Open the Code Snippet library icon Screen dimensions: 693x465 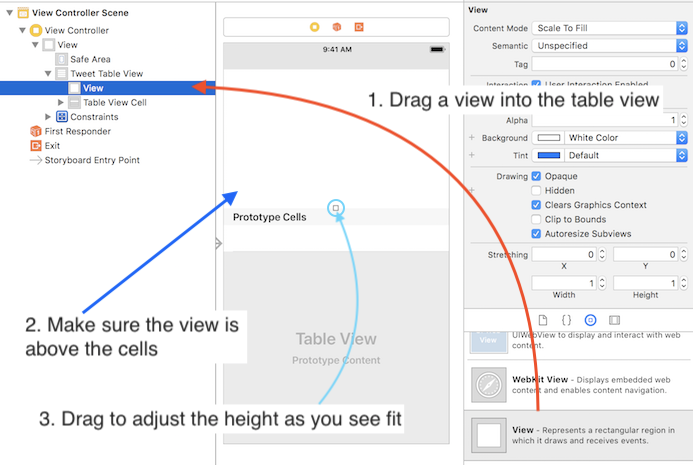566,320
